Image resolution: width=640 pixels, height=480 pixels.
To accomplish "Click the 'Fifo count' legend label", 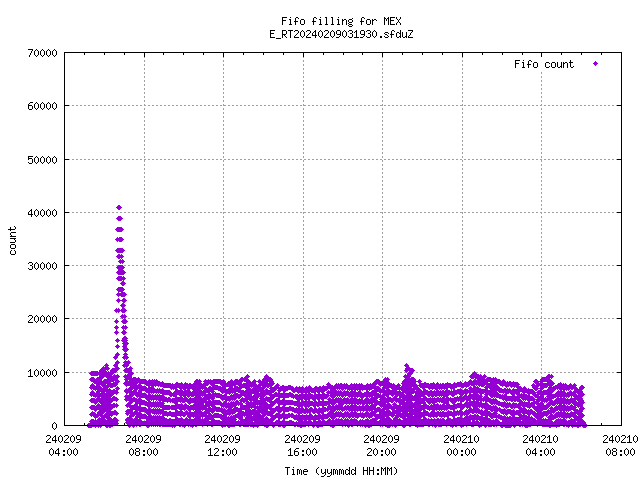I will (x=544, y=64).
